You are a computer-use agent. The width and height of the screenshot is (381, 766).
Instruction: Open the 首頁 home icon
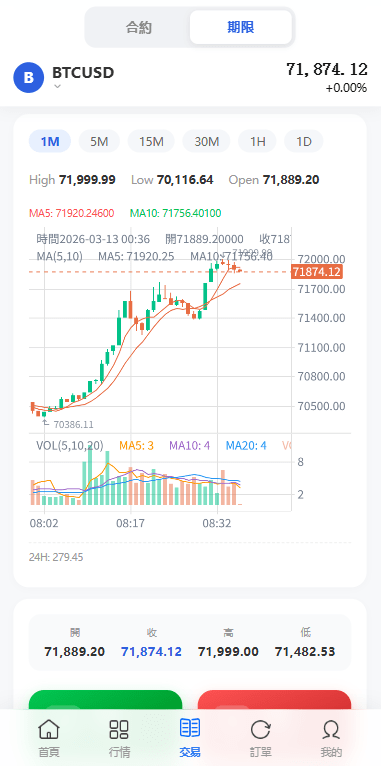click(x=49, y=730)
